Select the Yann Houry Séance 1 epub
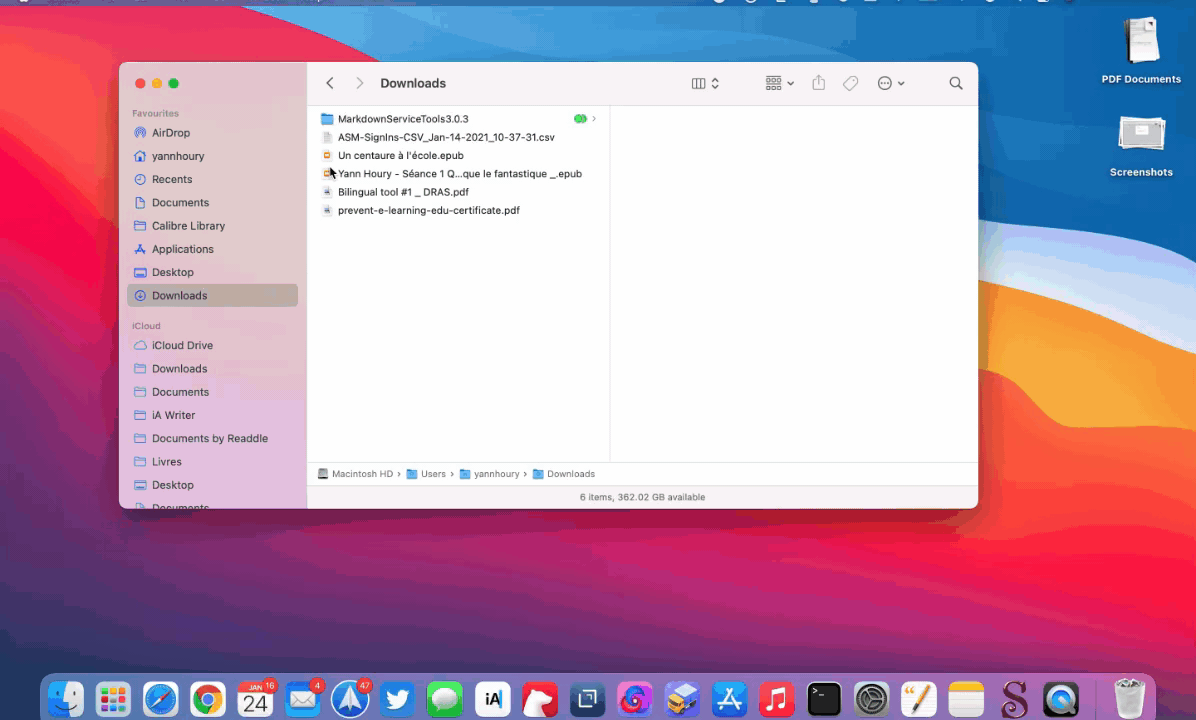This screenshot has width=1196, height=720. (x=458, y=174)
